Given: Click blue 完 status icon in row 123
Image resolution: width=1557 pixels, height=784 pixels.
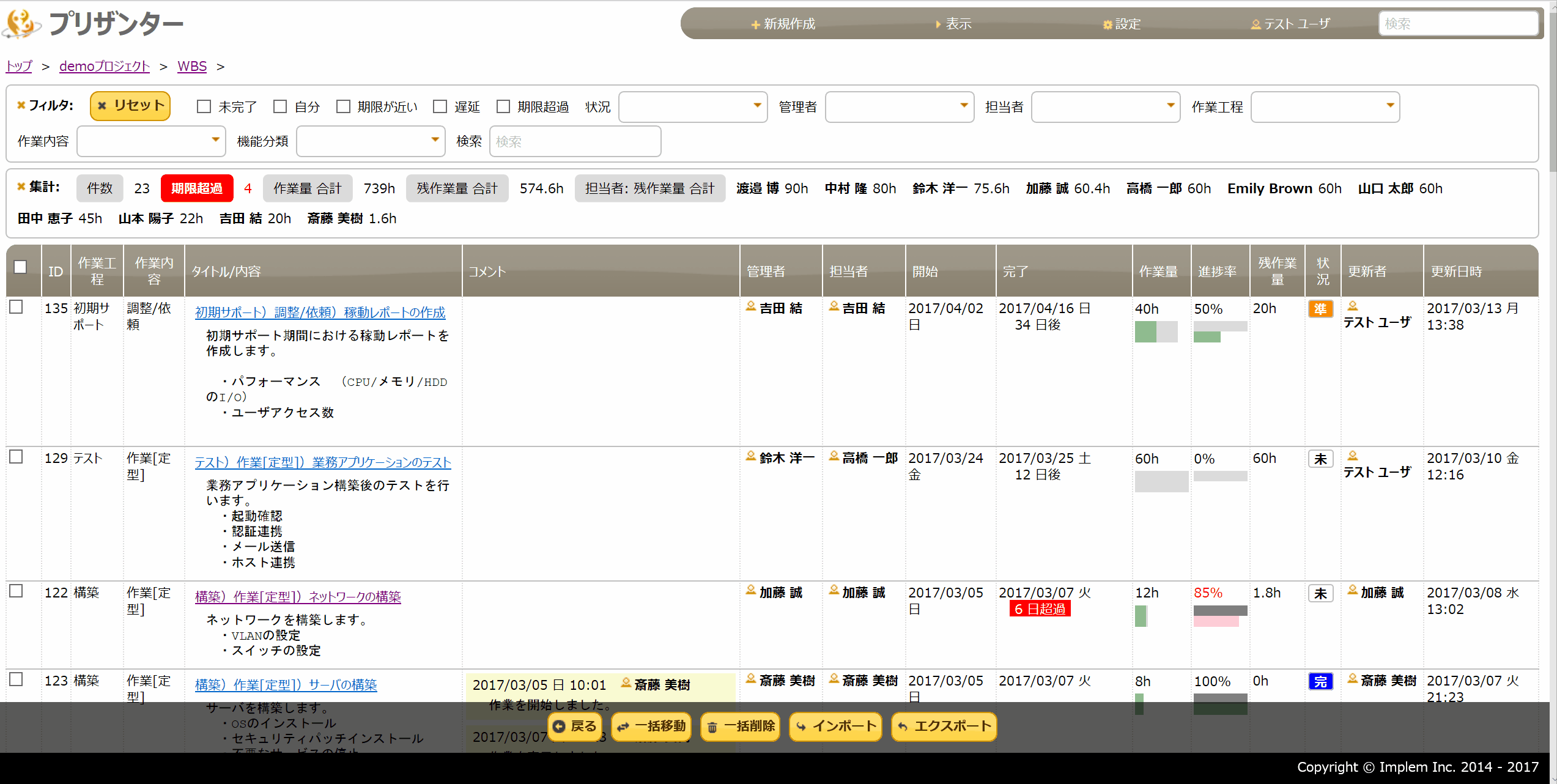Looking at the screenshot, I should 1320,681.
